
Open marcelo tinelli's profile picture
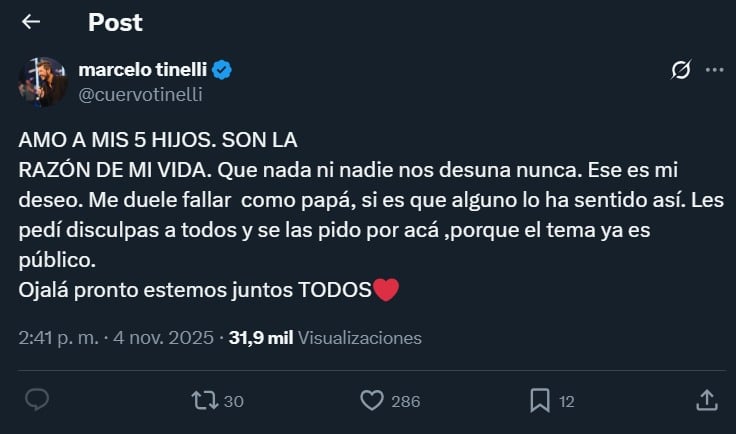(x=43, y=81)
